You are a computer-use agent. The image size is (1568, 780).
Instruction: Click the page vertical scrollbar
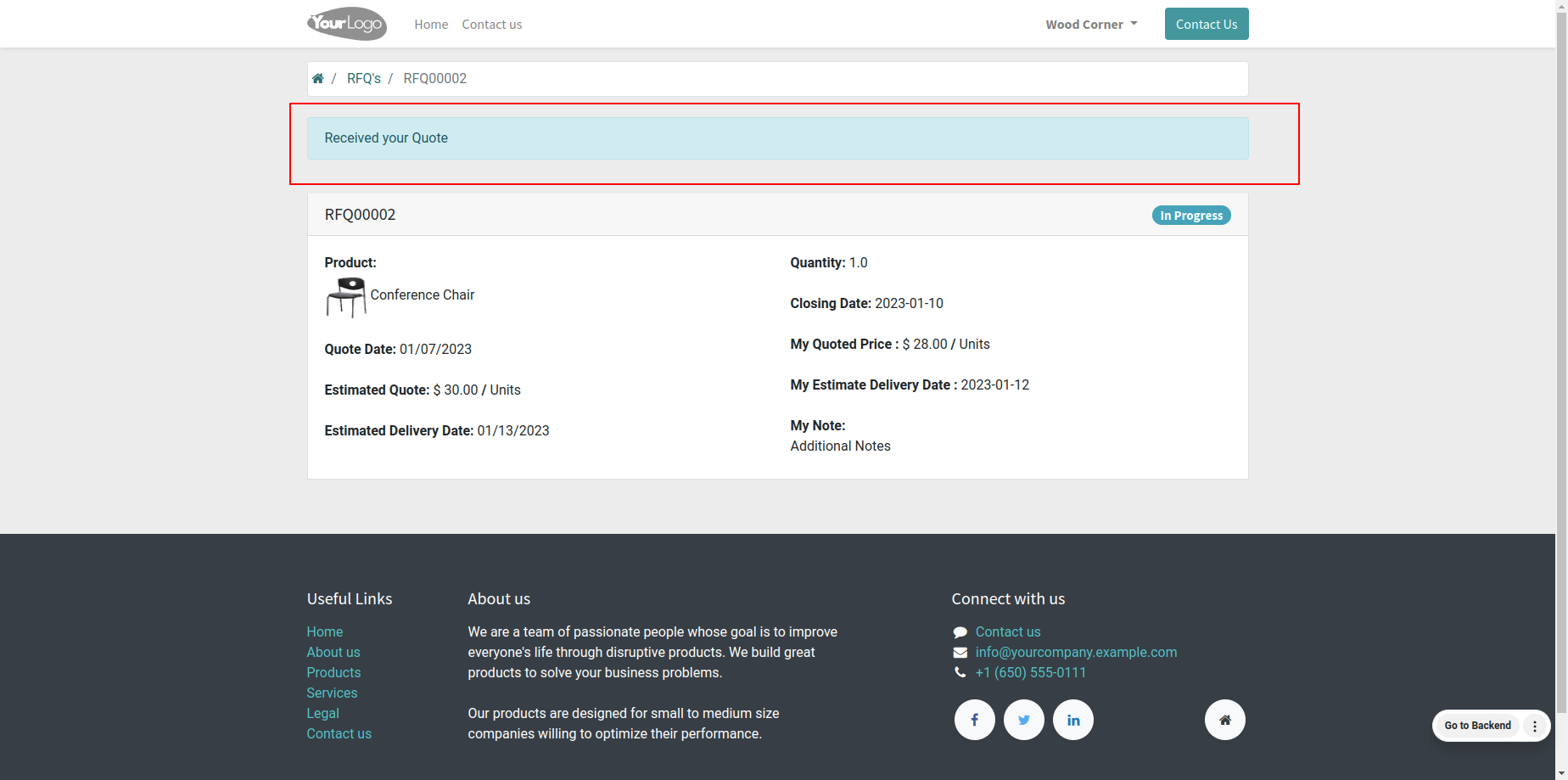coord(1561,390)
